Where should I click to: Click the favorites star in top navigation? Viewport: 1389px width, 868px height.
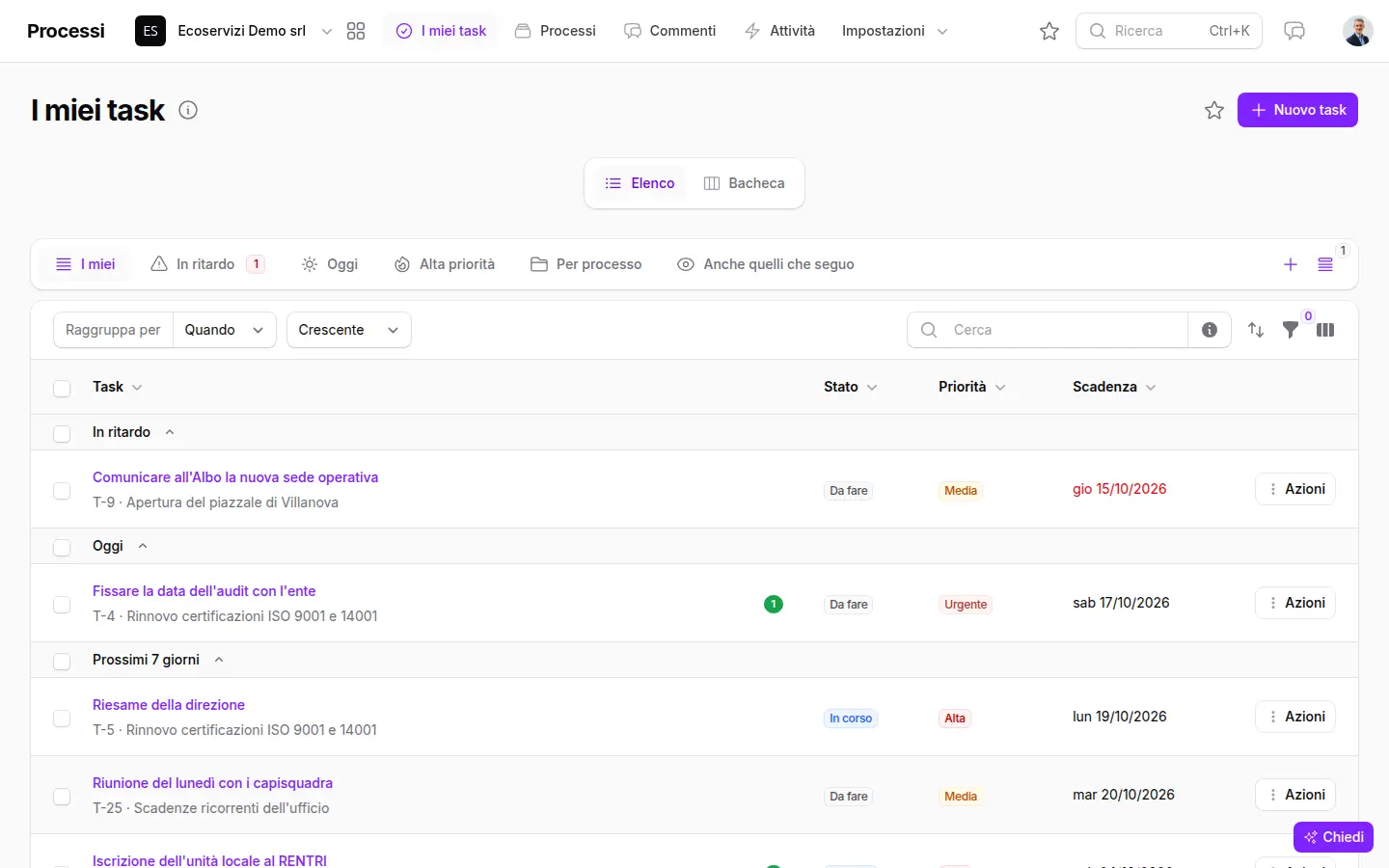[x=1049, y=31]
